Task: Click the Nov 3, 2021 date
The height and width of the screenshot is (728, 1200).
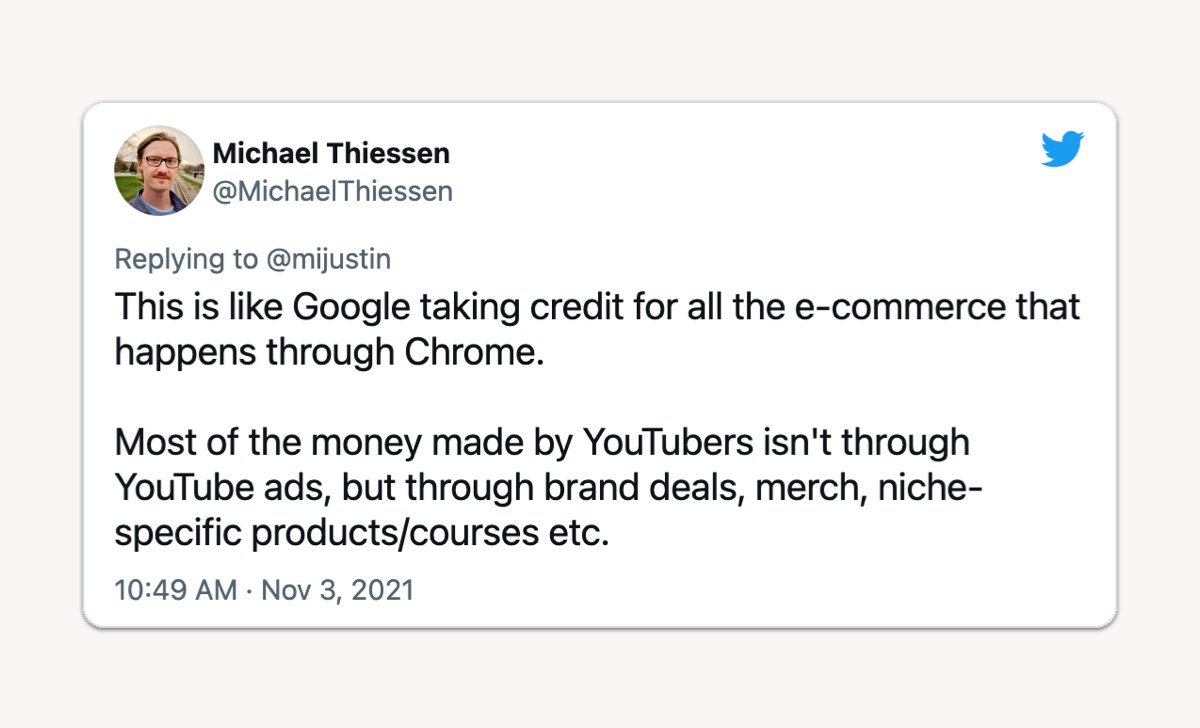Action: point(337,590)
